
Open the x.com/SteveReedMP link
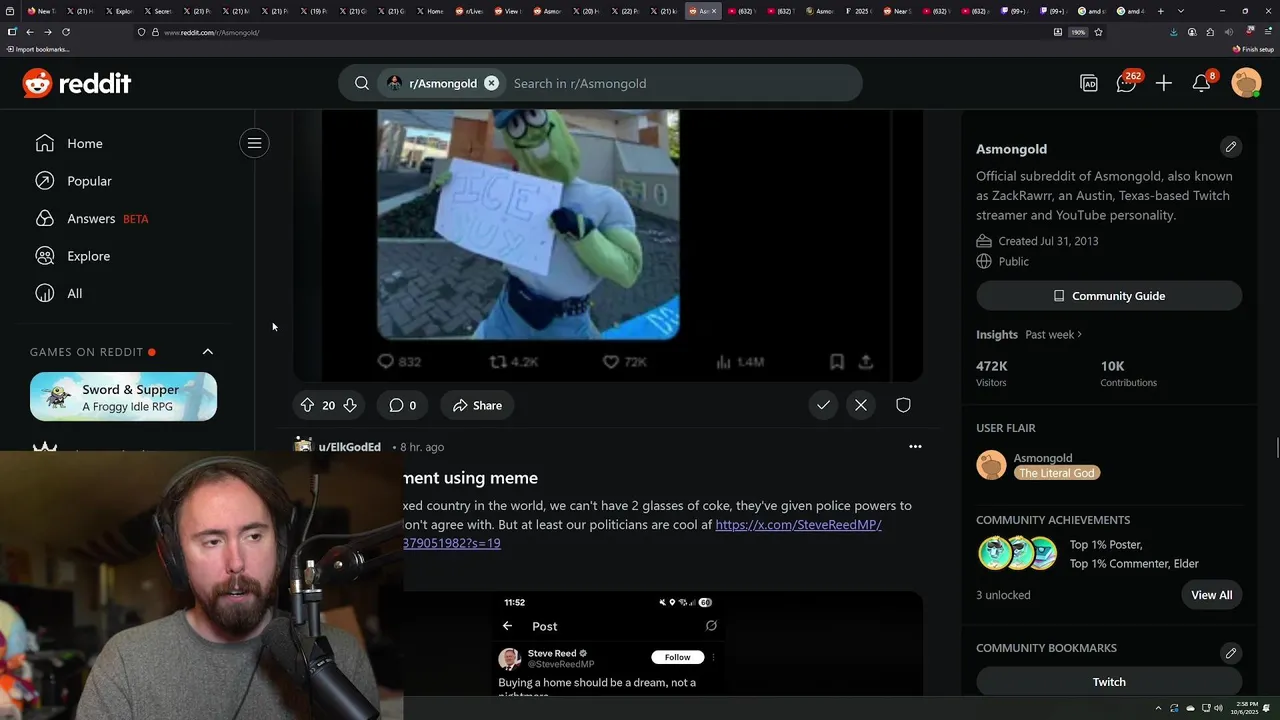(x=798, y=524)
